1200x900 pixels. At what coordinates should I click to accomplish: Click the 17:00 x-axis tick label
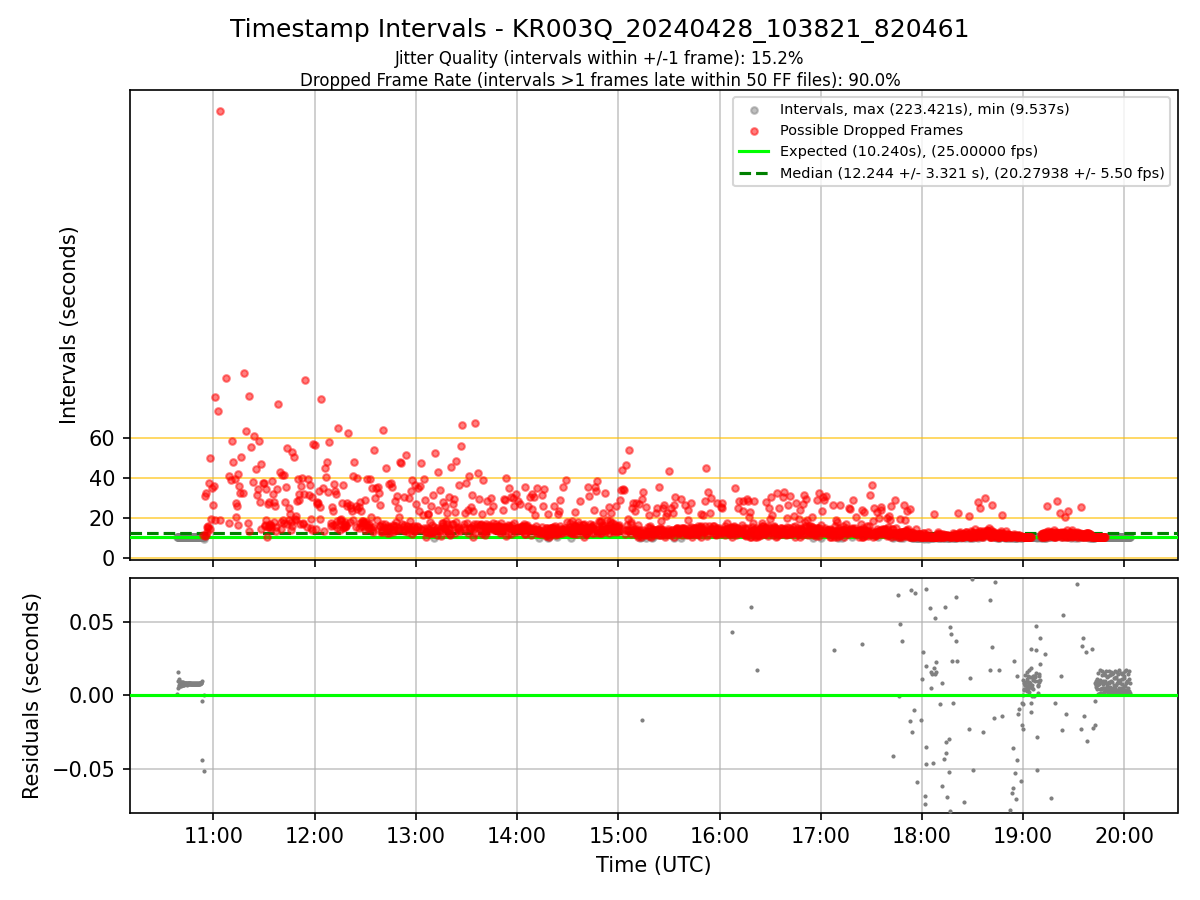tap(820, 834)
